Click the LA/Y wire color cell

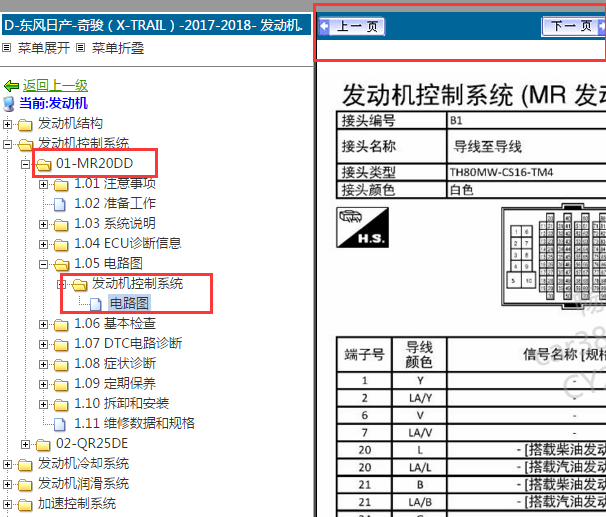[x=420, y=398]
